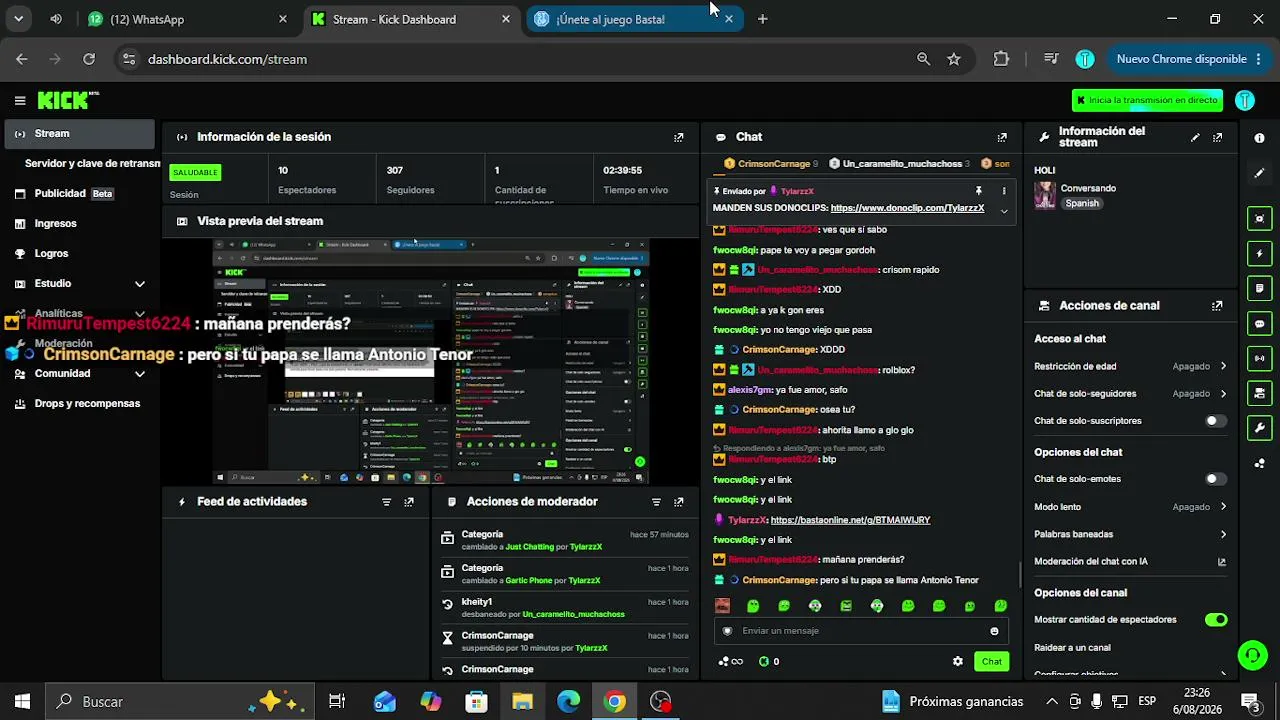Expand the pinned message chevron
Screen dimensions: 1280x720
[1004, 211]
